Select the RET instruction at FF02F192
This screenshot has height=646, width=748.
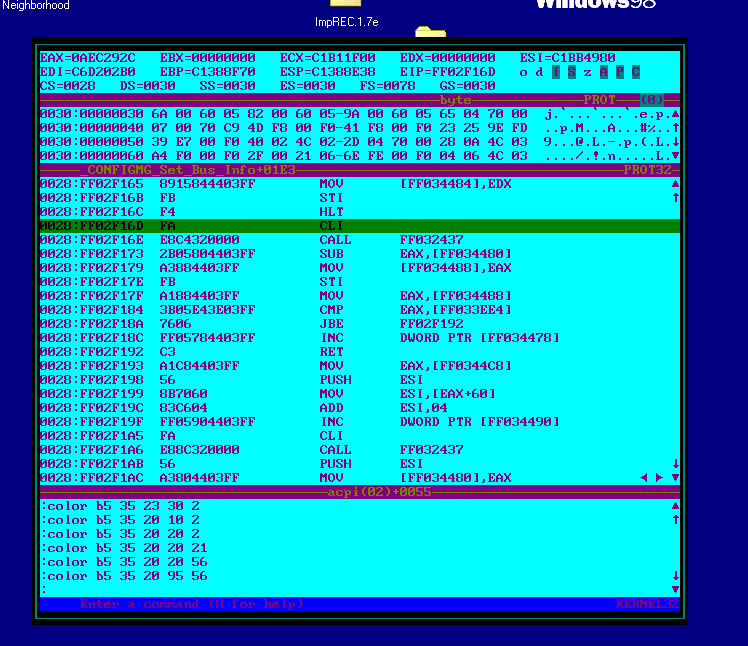[x=360, y=352]
